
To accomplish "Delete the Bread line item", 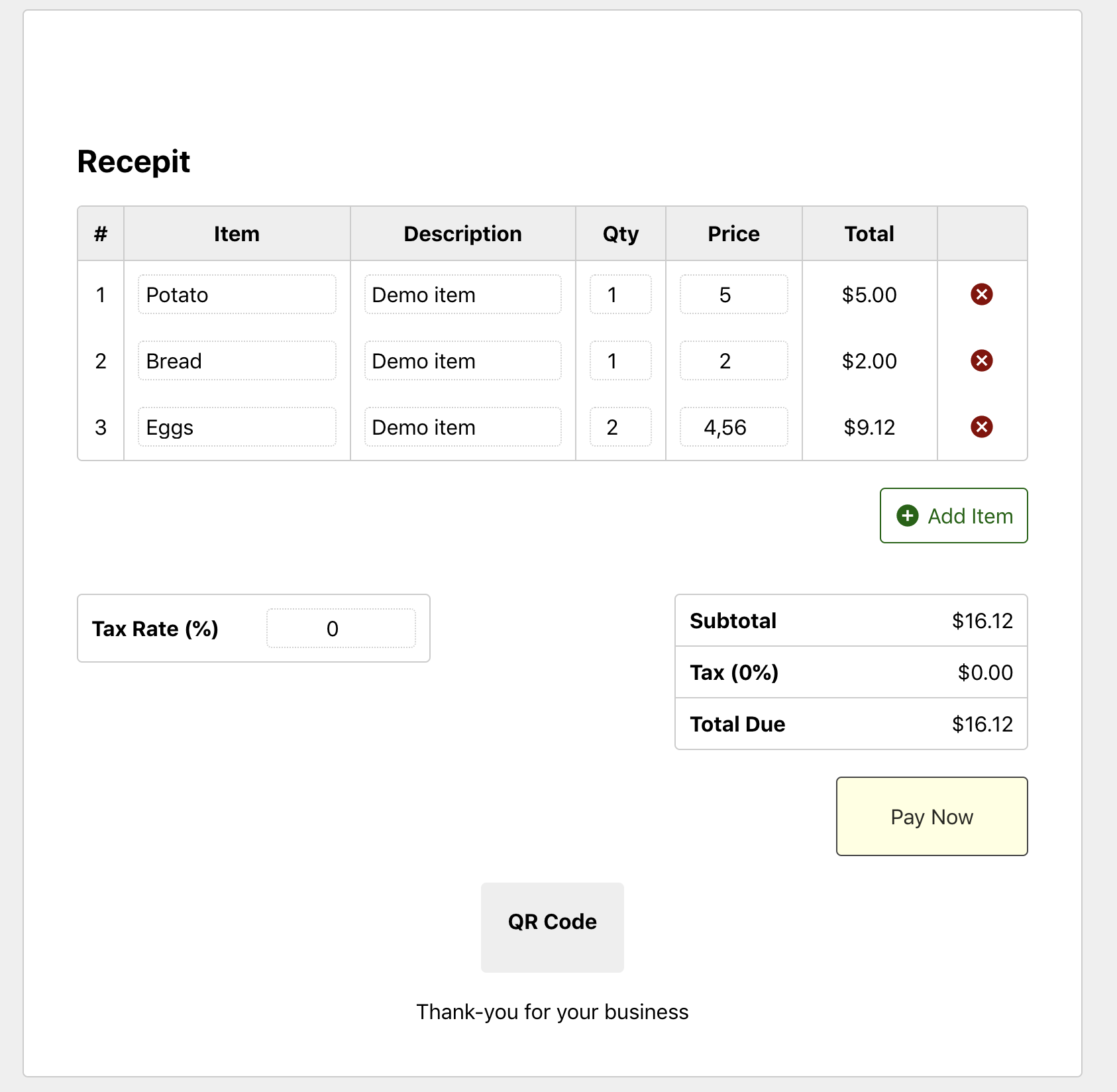I will (x=981, y=360).
